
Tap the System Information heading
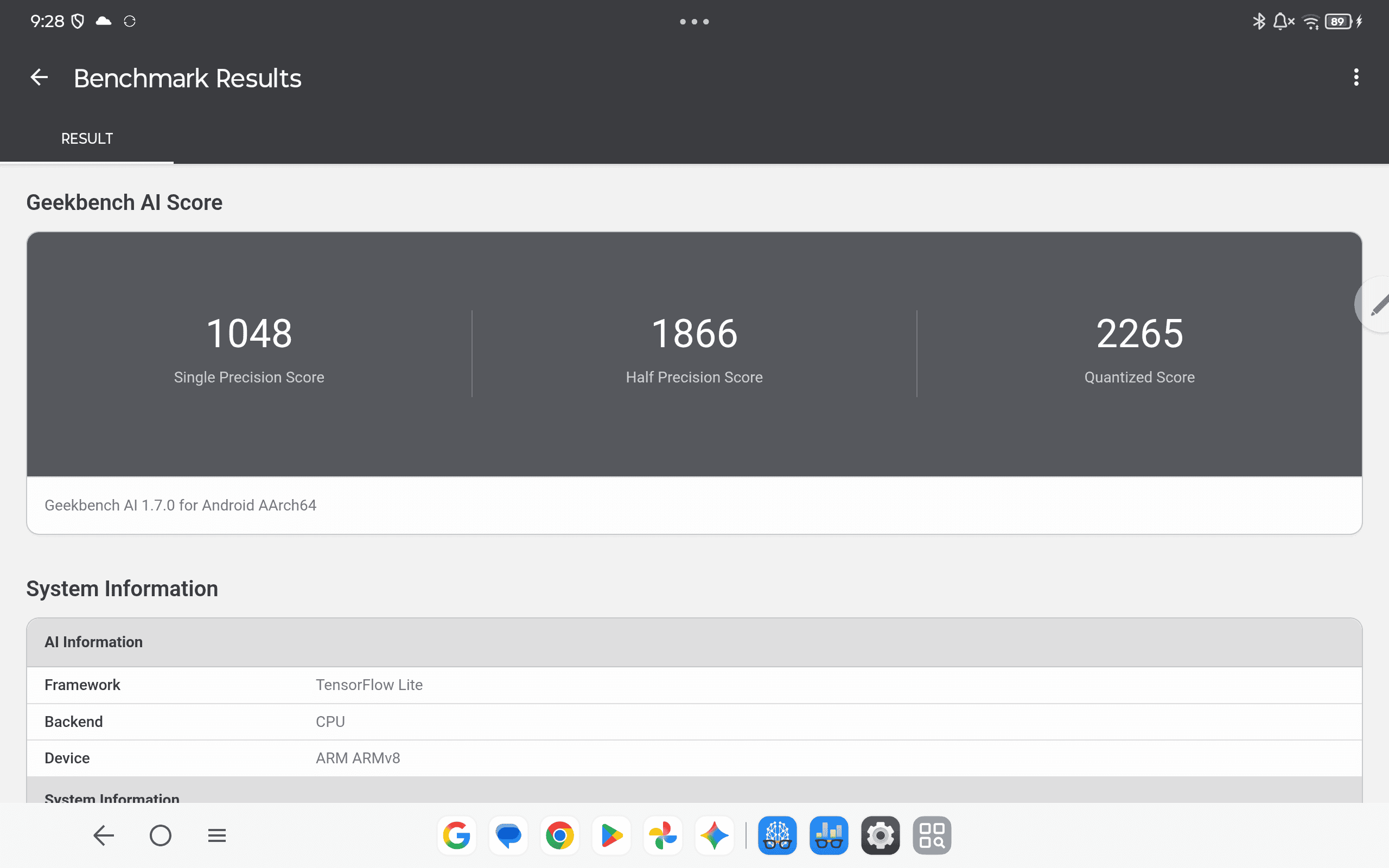pyautogui.click(x=122, y=589)
